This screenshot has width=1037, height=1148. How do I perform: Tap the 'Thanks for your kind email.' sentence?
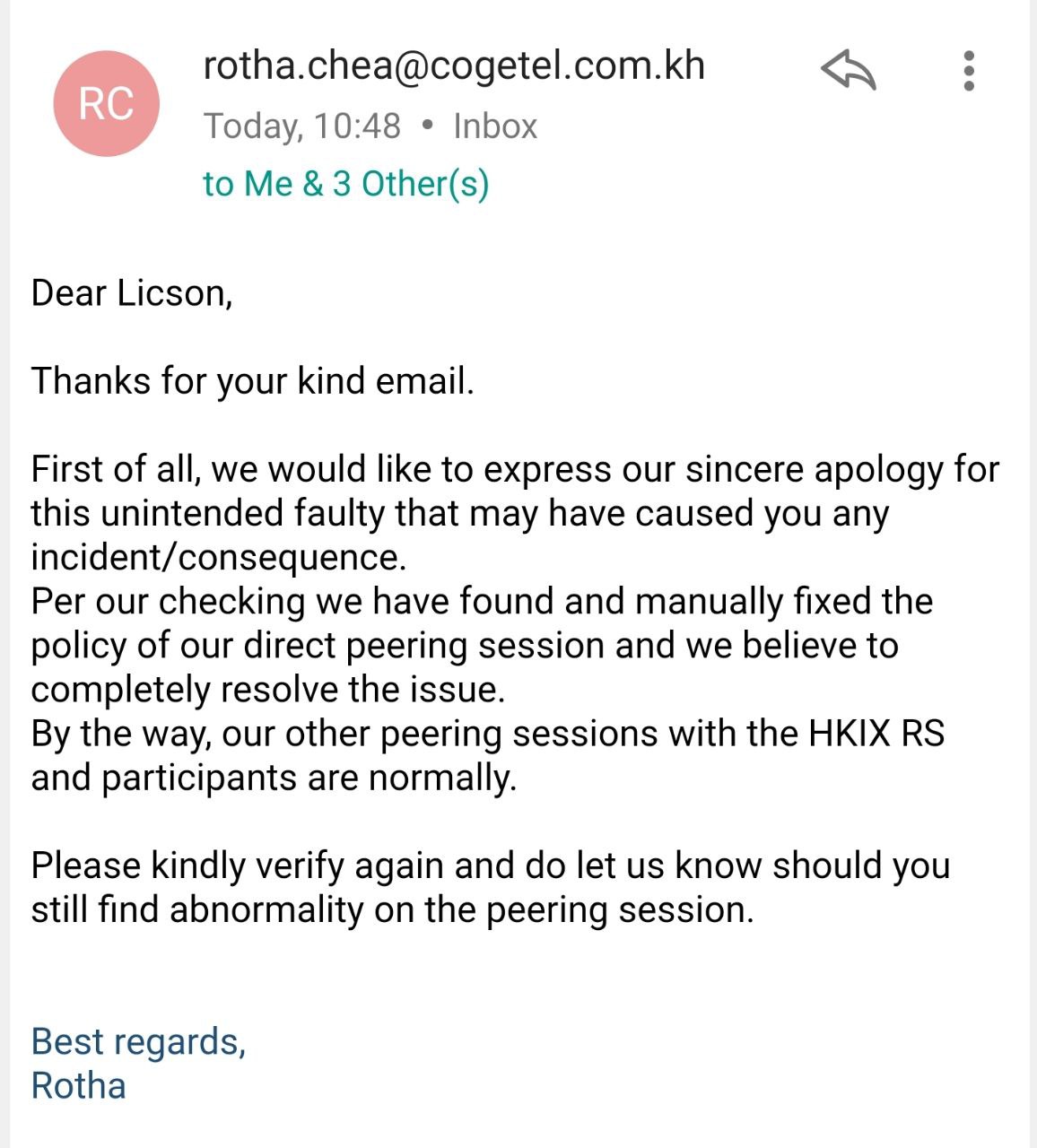(252, 381)
